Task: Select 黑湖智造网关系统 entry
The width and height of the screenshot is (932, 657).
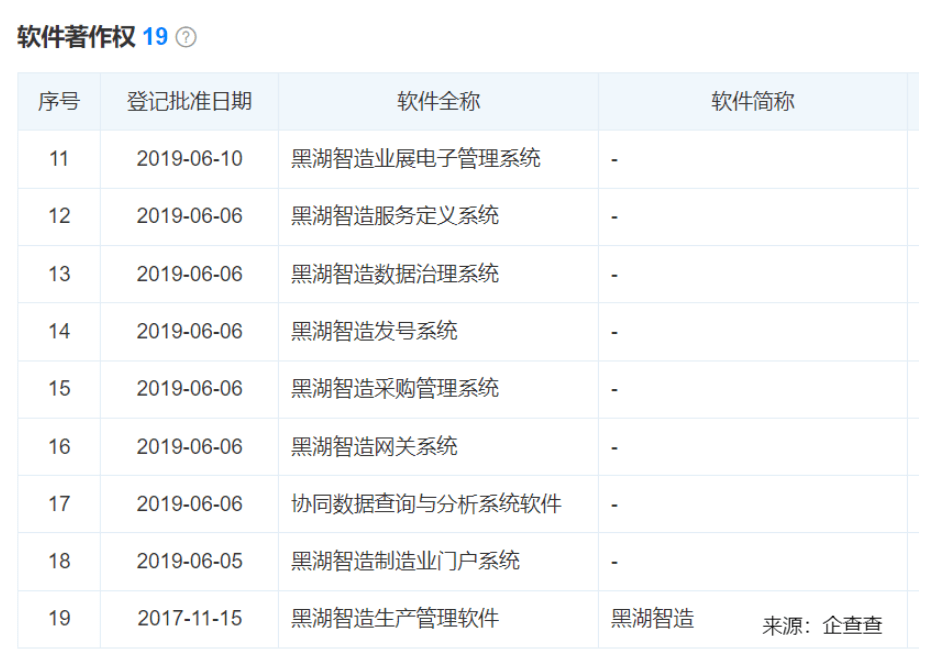Action: tap(374, 446)
